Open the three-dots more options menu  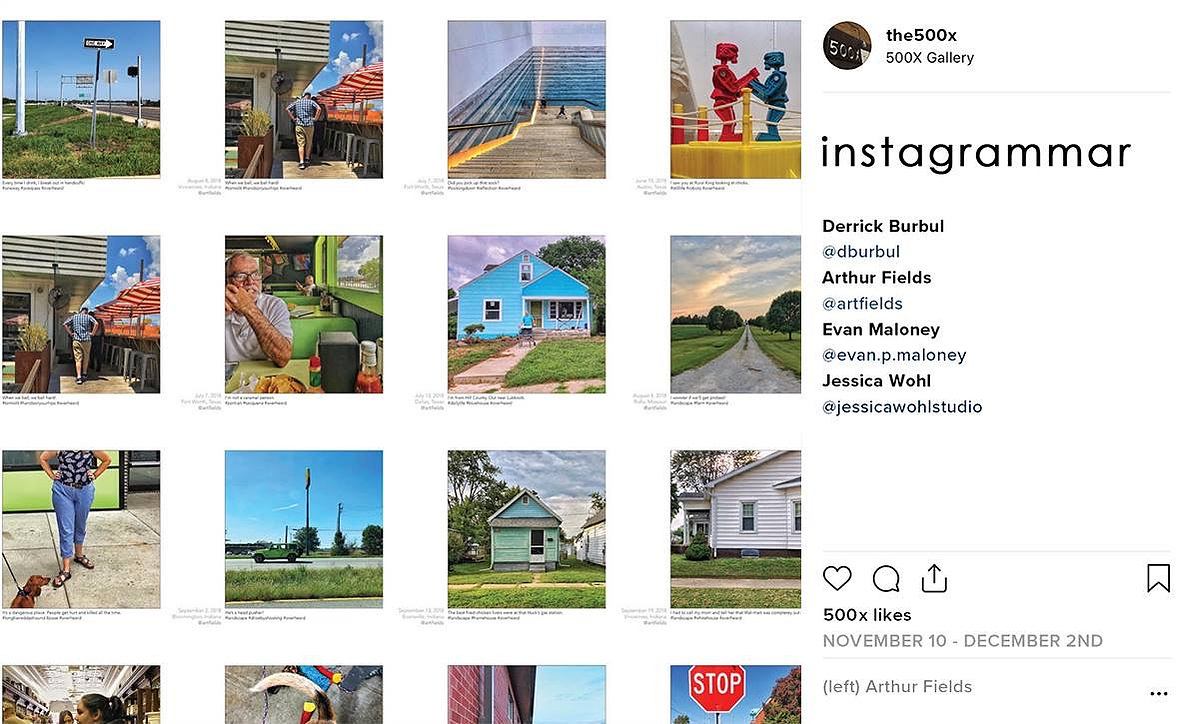[x=1158, y=693]
